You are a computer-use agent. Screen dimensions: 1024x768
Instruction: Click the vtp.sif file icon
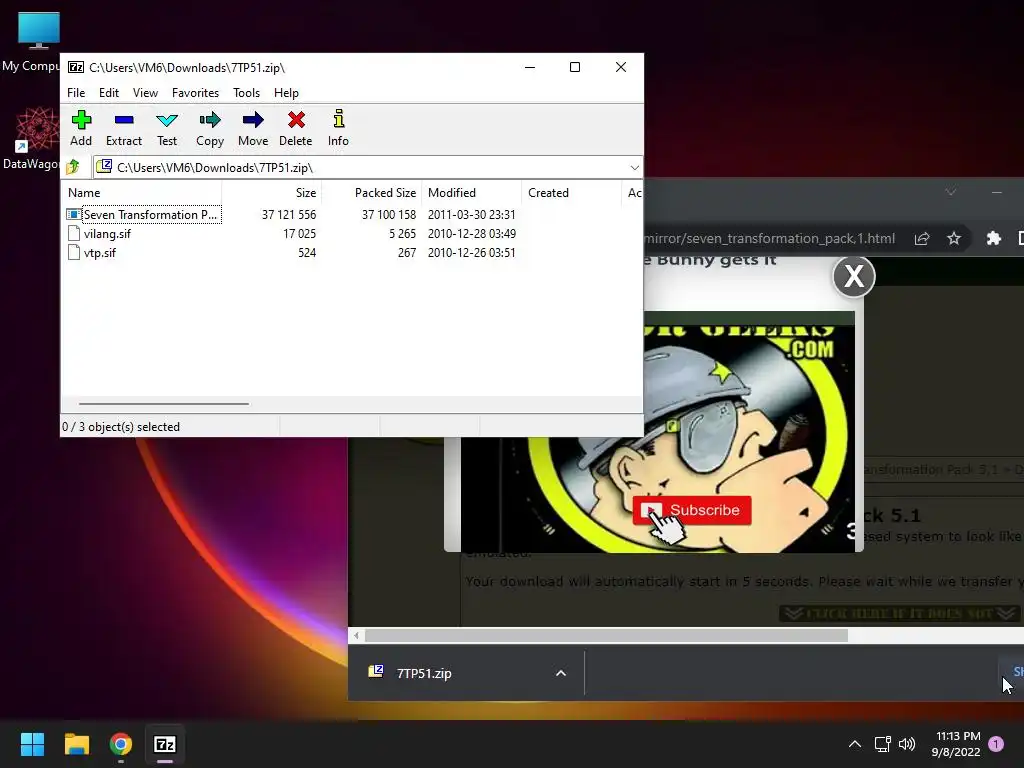point(74,252)
